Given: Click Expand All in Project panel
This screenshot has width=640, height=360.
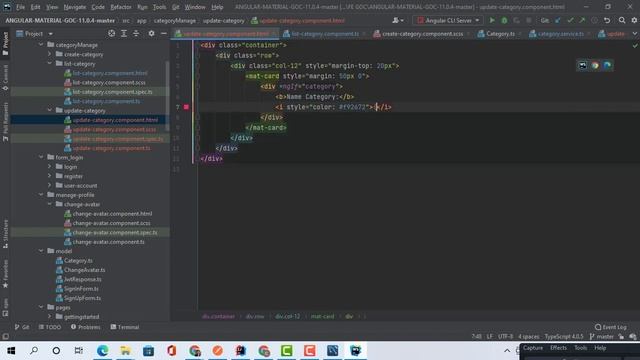Looking at the screenshot, I should 124,33.
